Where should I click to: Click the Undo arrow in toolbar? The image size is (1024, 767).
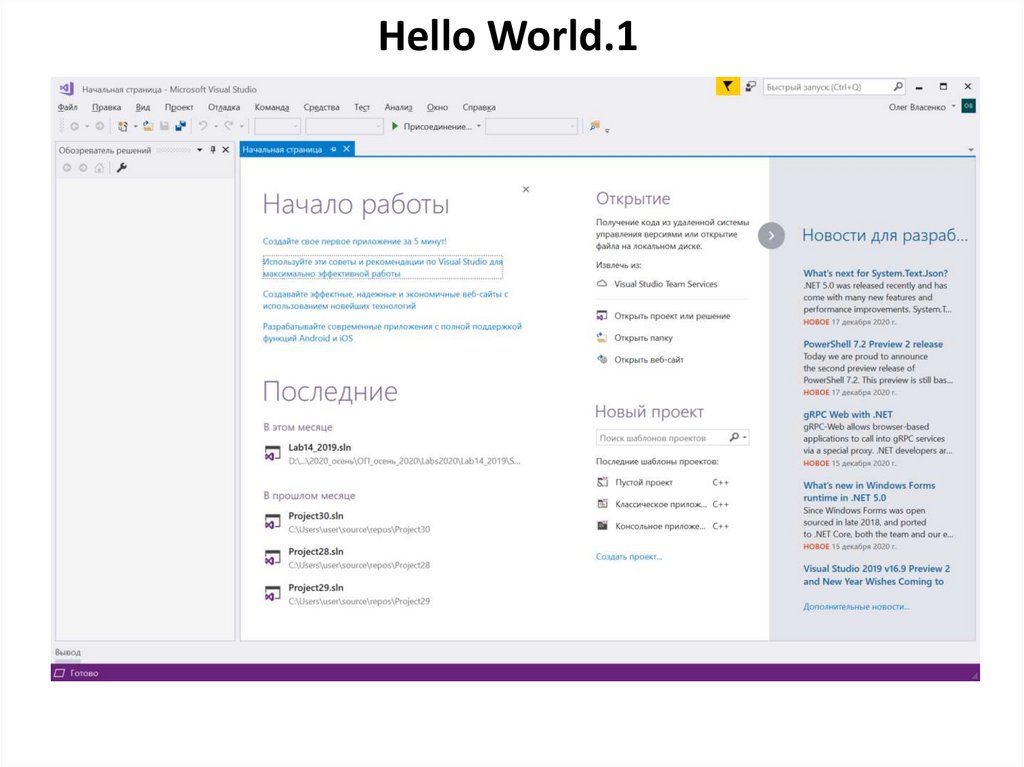coord(203,126)
